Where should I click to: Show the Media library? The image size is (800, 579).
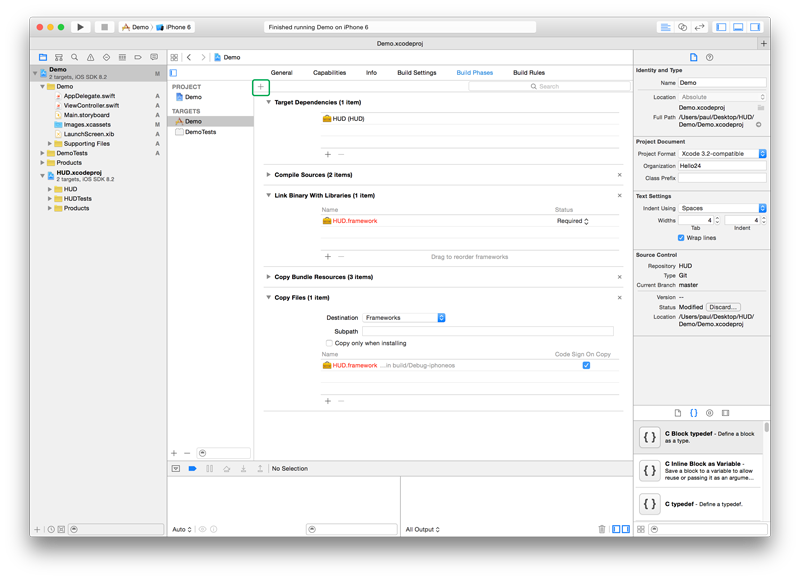click(726, 413)
